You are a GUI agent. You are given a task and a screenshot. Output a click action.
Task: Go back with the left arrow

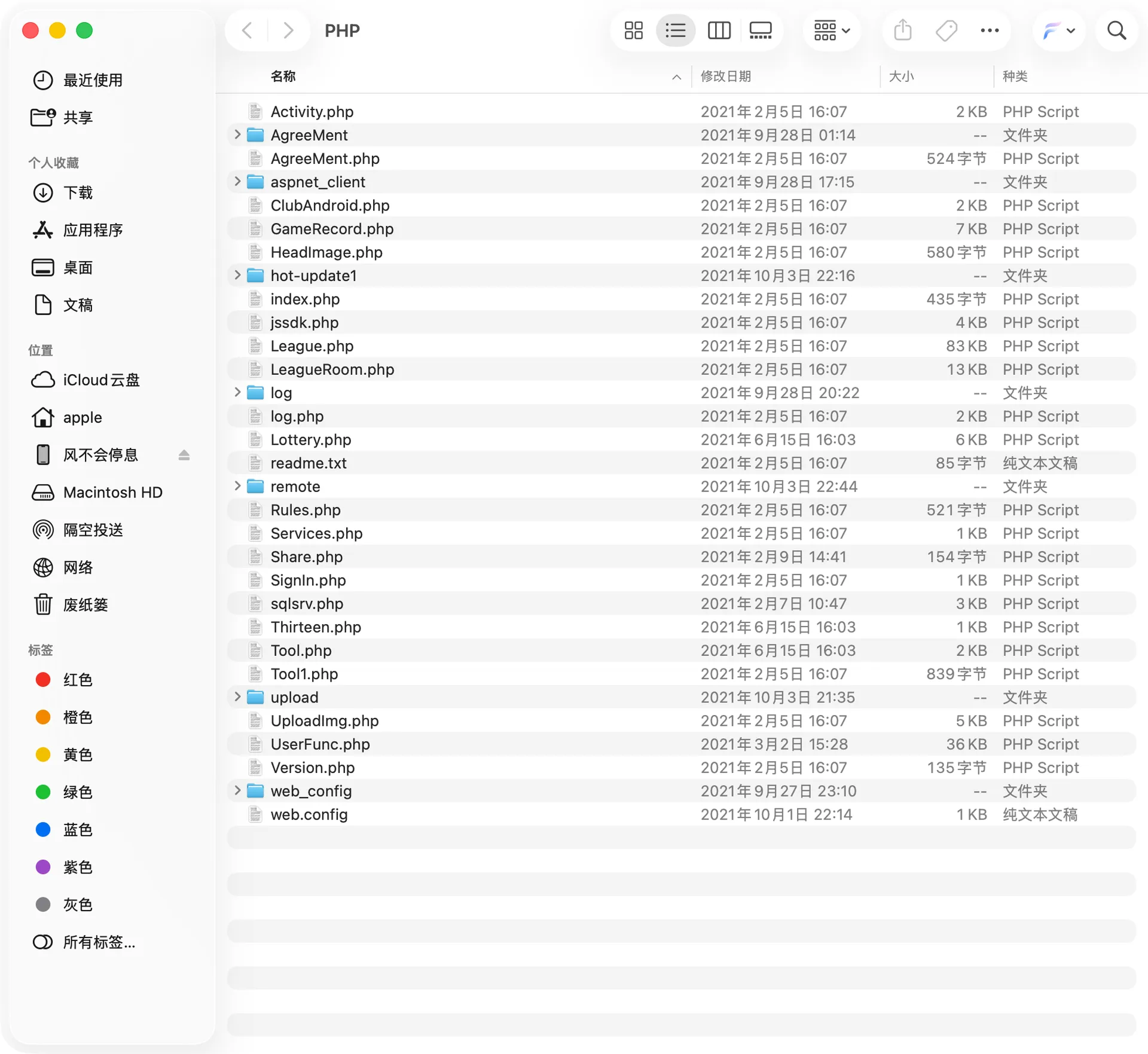click(247, 30)
